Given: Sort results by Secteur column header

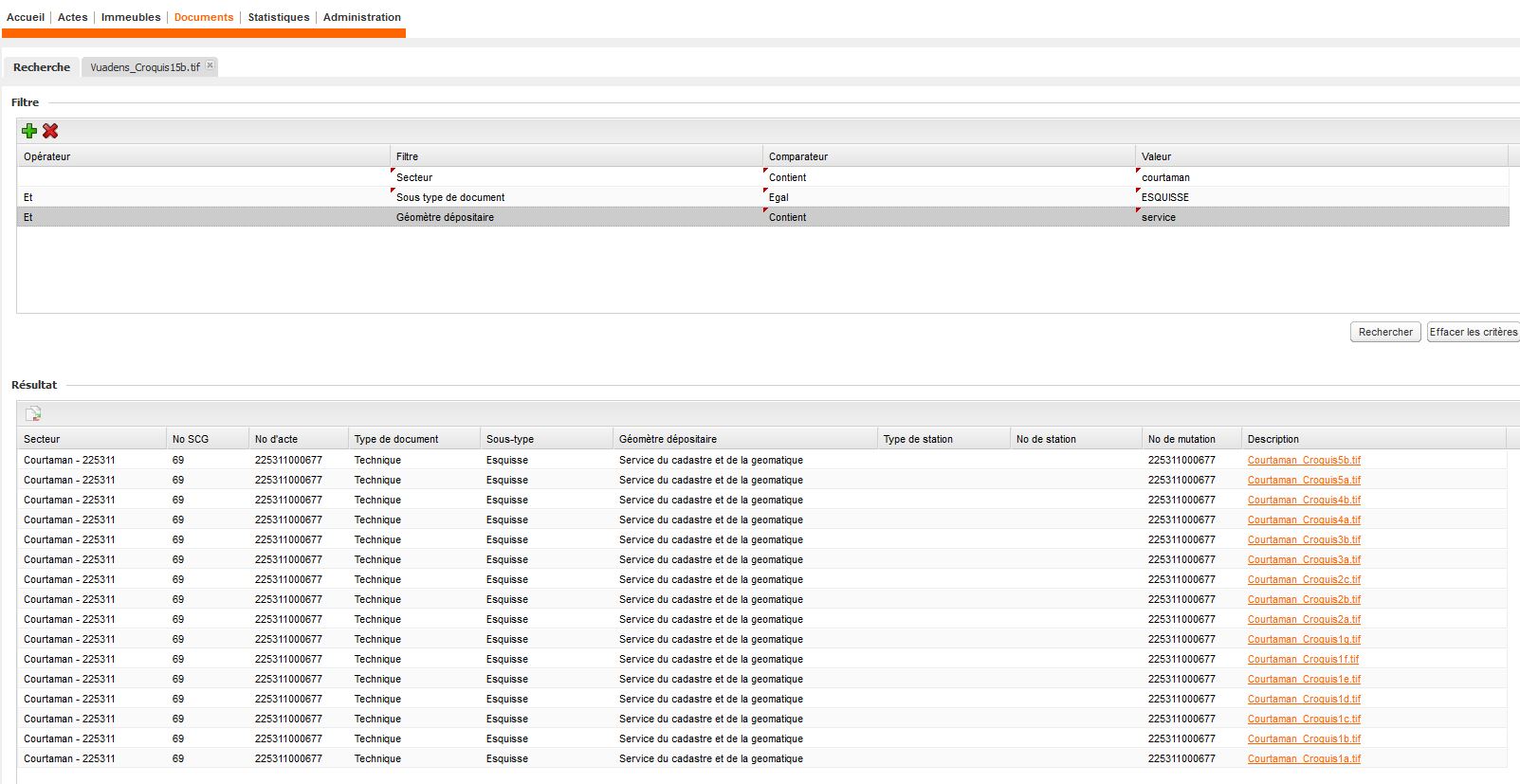Looking at the screenshot, I should [x=92, y=439].
